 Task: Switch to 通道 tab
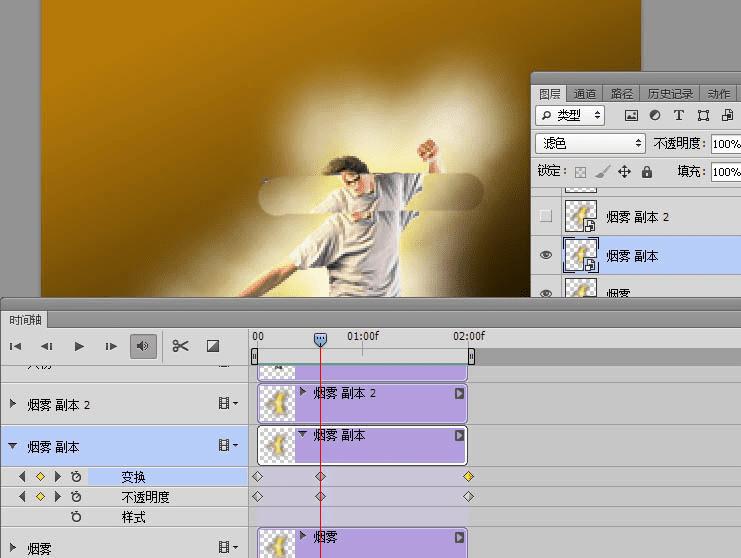tap(585, 94)
